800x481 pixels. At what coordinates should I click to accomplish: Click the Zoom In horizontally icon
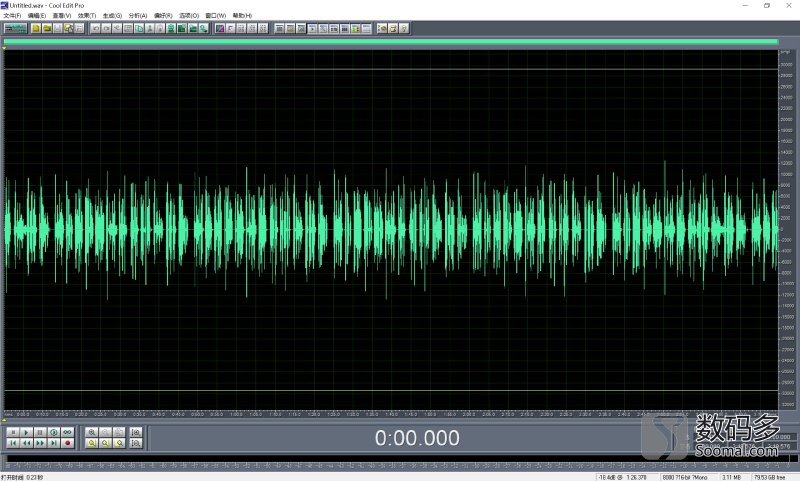point(91,431)
